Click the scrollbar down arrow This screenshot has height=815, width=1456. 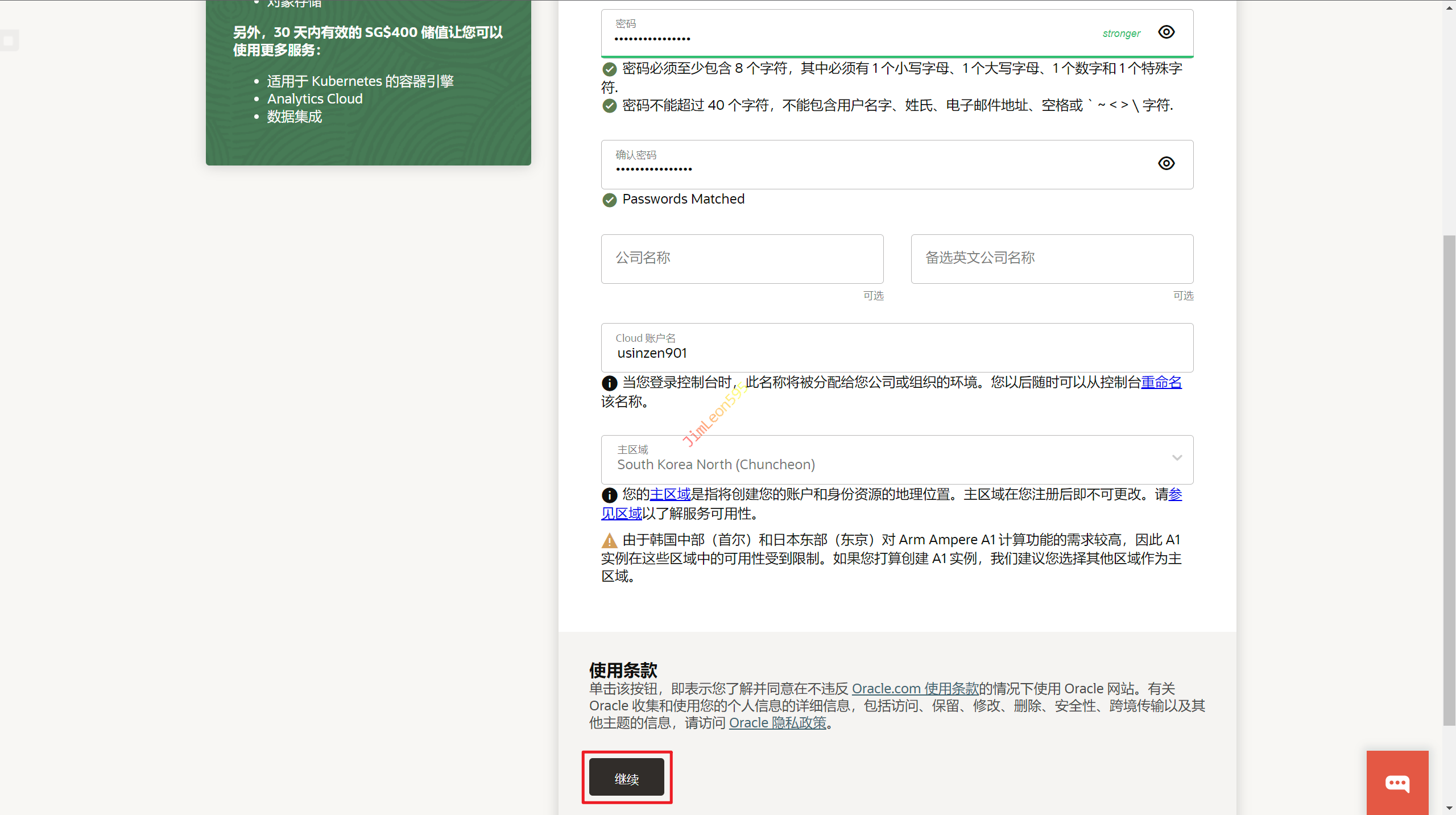[1449, 808]
